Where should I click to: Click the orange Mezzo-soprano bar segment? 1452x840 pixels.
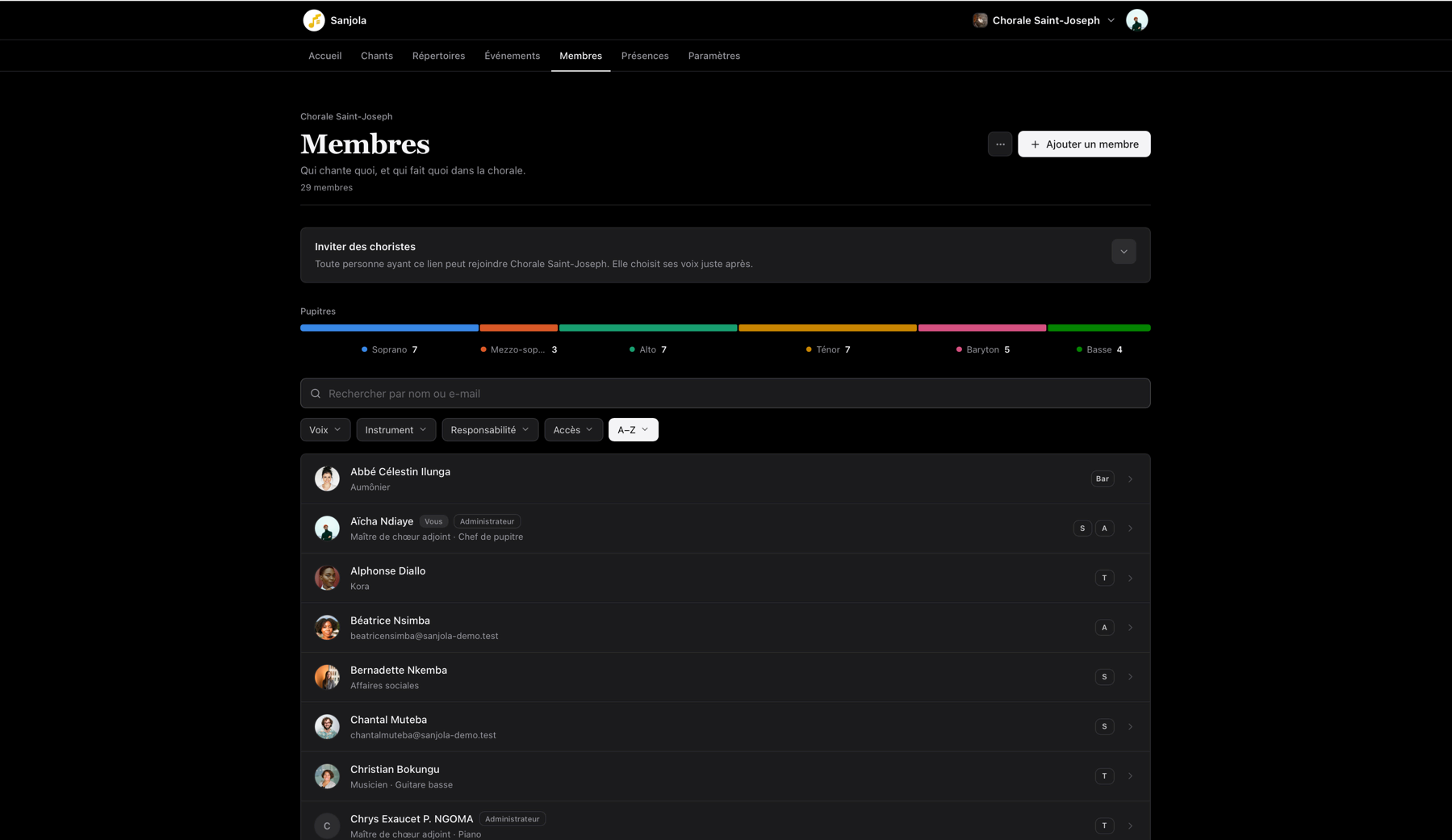pos(519,328)
